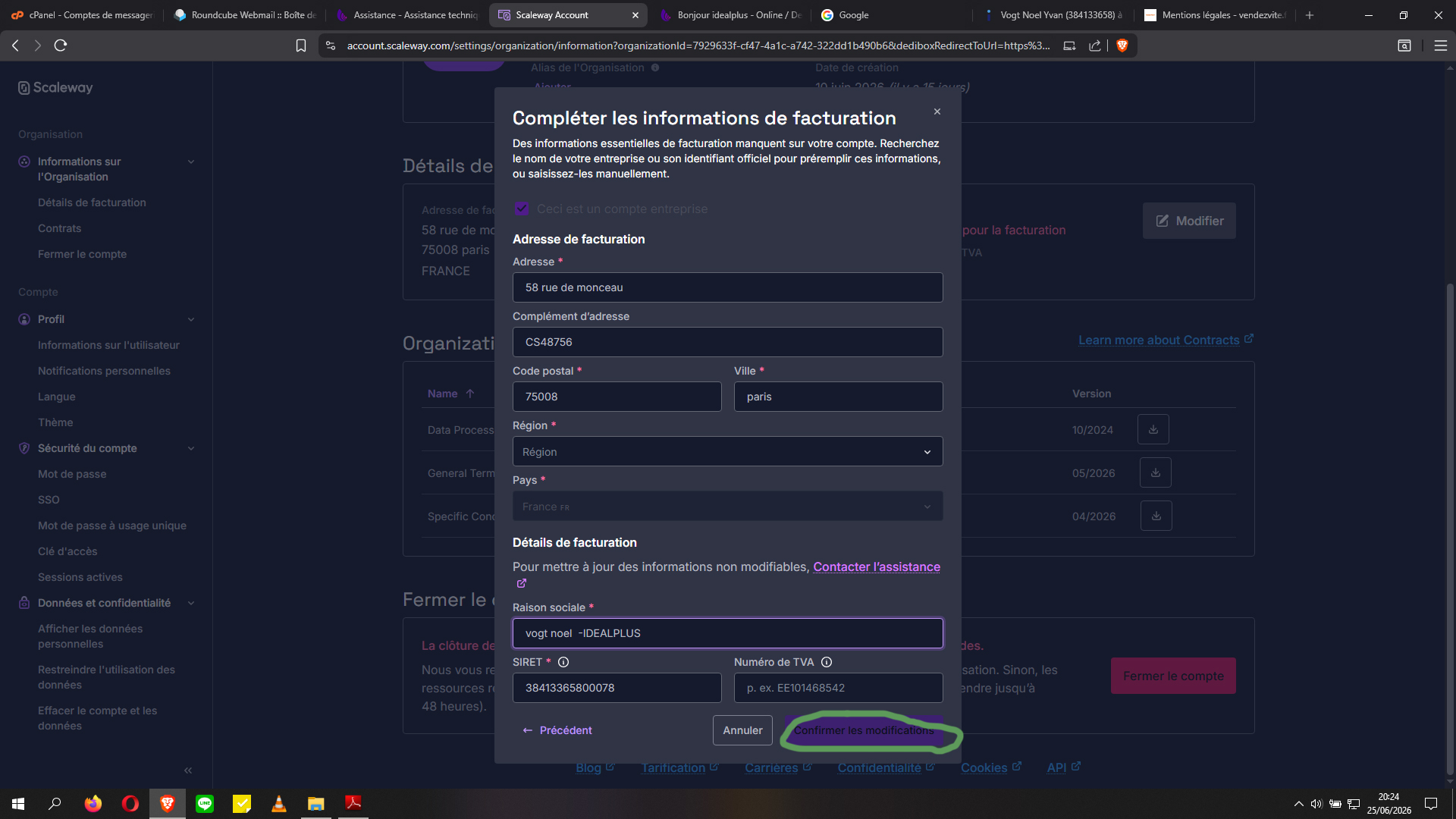
Task: Click into the Numéro de TVA field
Action: click(839, 688)
